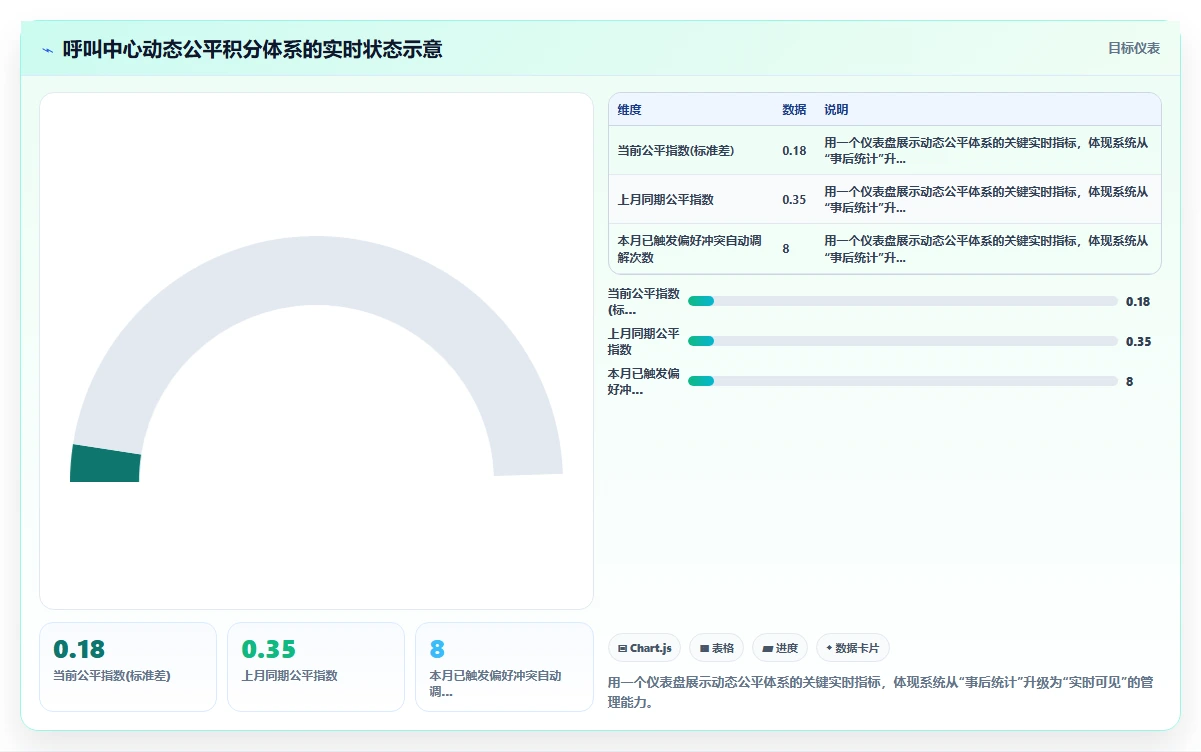Click the 上月同期公平指数 progress label
This screenshot has width=1201, height=752.
[x=644, y=341]
